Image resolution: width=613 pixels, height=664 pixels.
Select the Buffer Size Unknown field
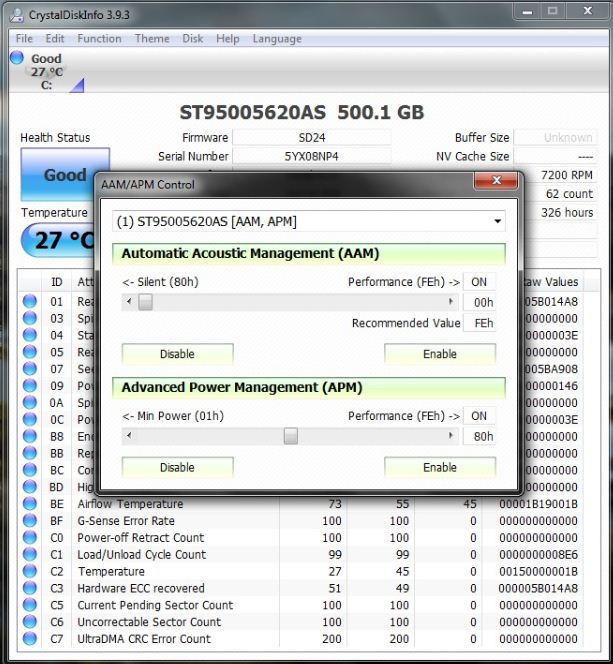[x=555, y=138]
